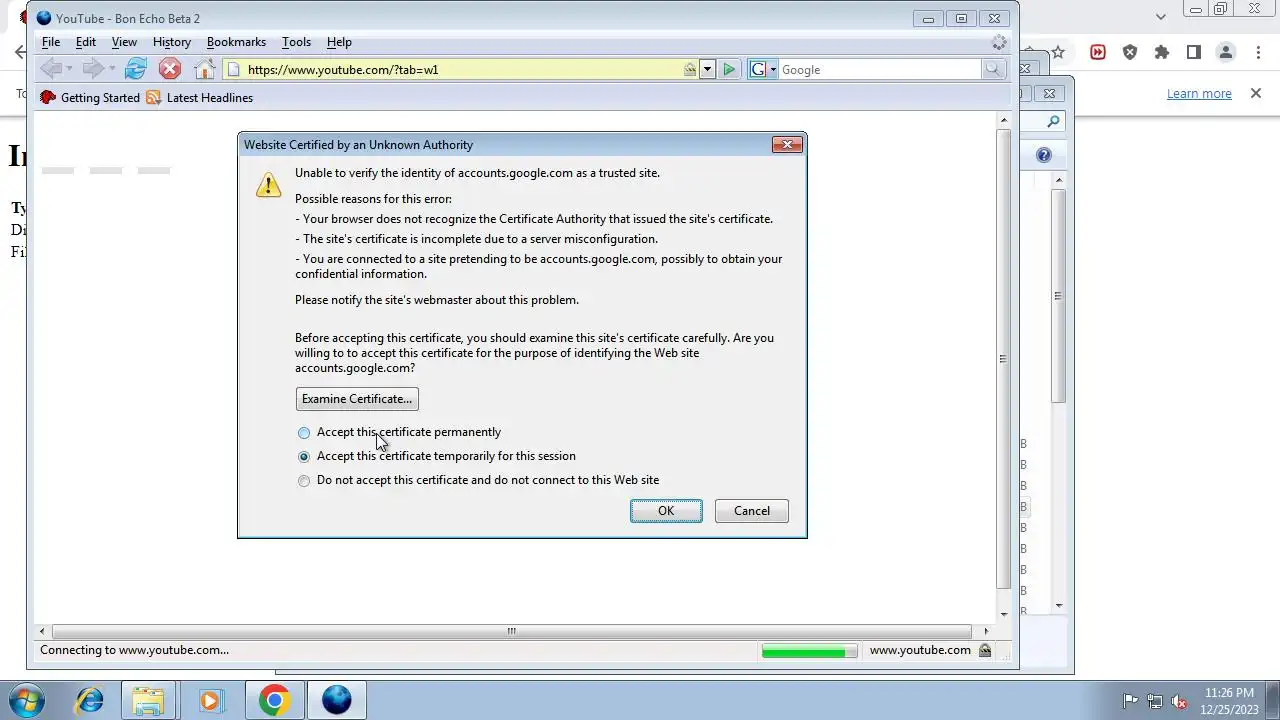Click the Reload page toolbar icon

[136, 69]
